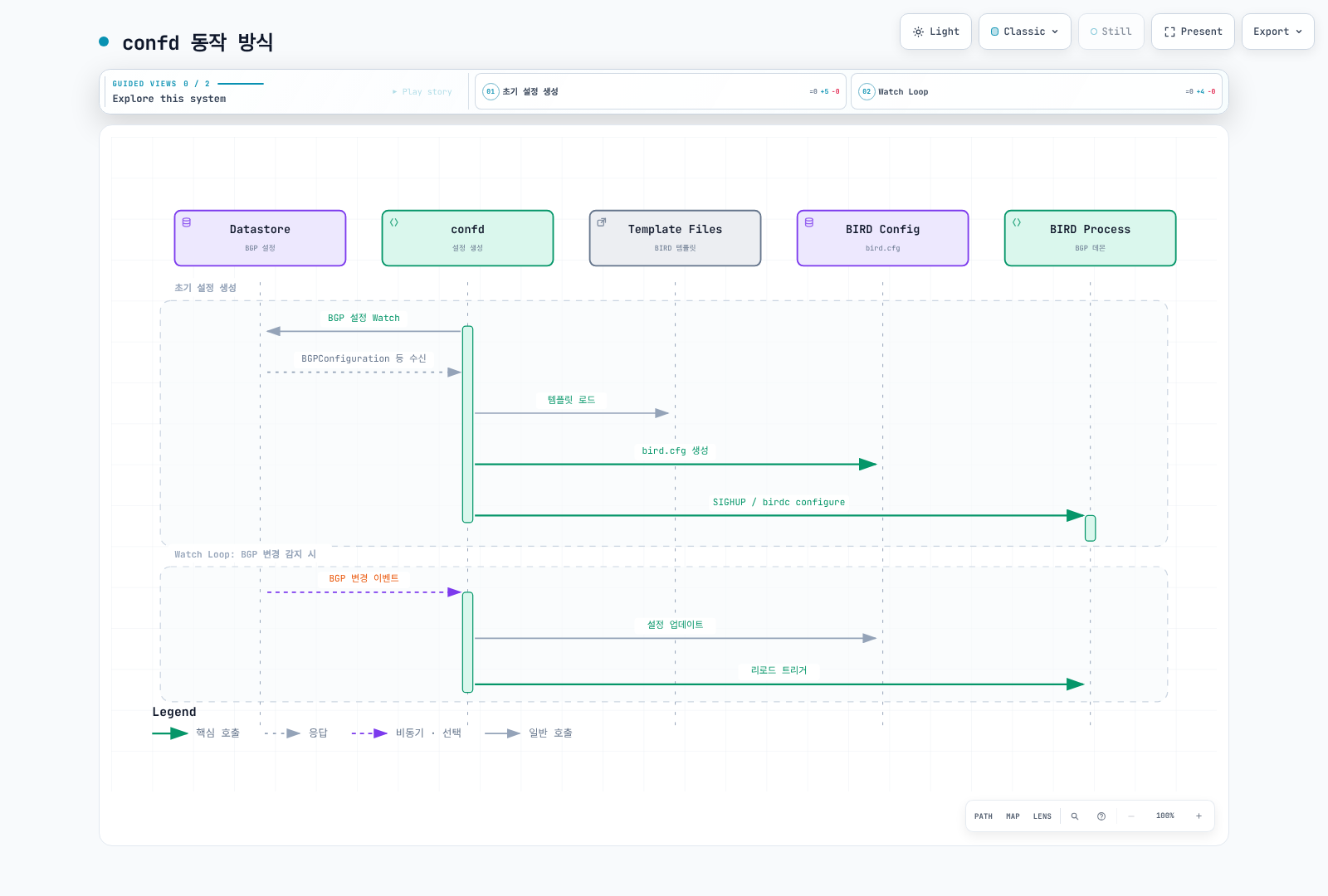Switch to MAP view mode
Viewport: 1328px width, 896px height.
coord(1013,816)
